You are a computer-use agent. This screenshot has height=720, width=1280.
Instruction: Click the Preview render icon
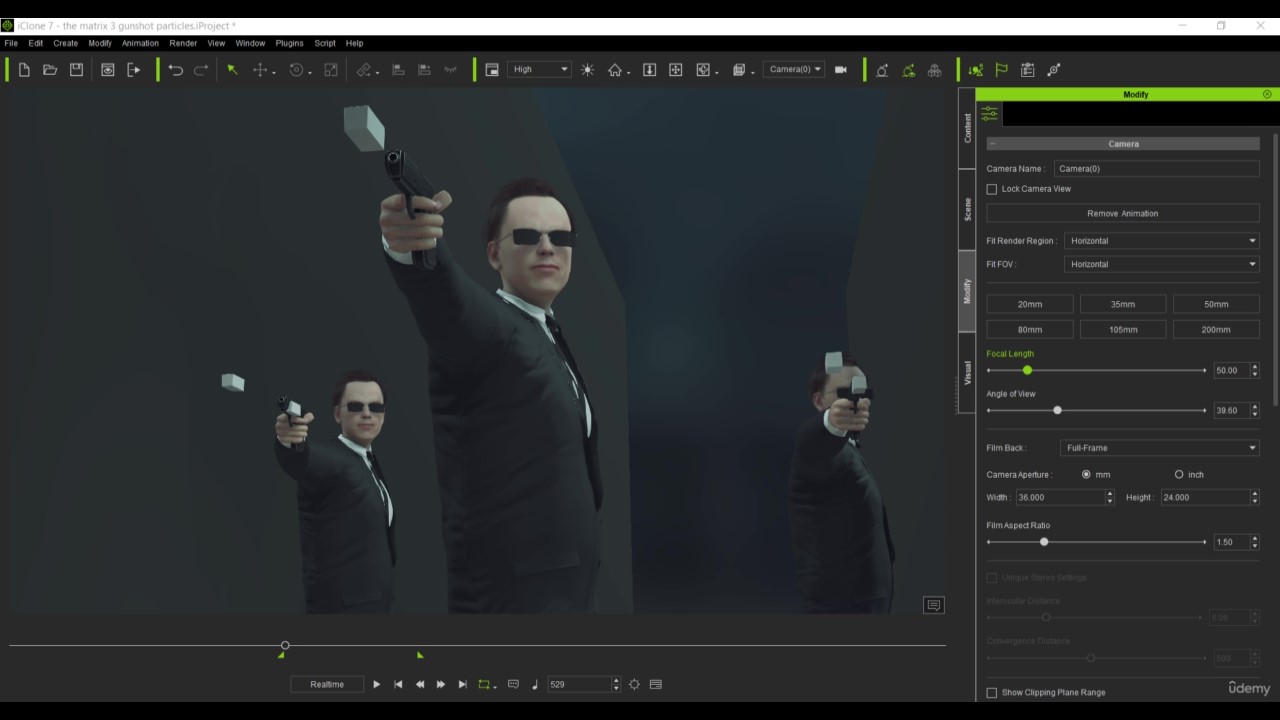click(107, 70)
